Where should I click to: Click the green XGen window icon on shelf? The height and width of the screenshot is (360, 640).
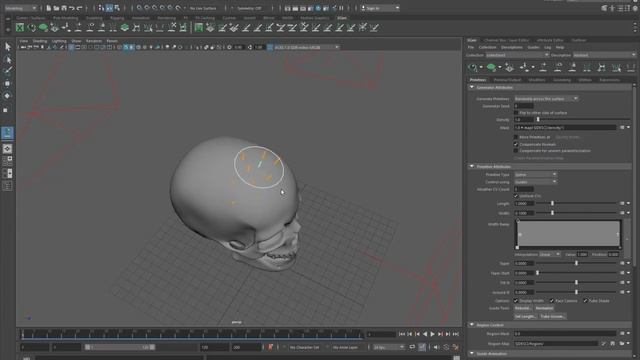click(x=20, y=27)
